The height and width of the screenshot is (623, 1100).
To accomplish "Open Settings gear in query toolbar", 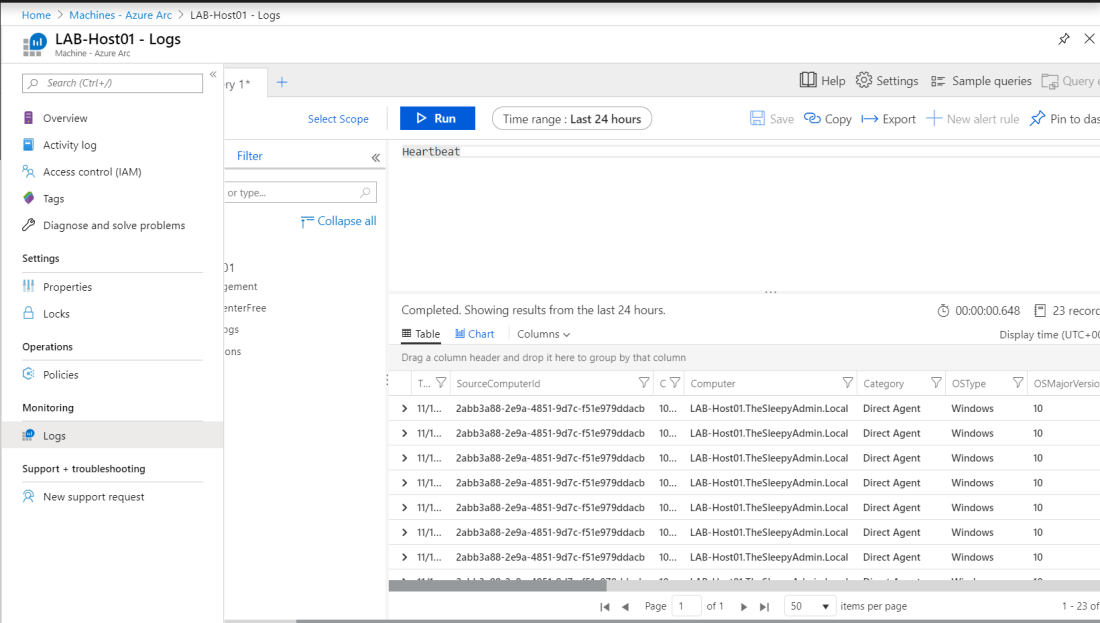I will 887,81.
